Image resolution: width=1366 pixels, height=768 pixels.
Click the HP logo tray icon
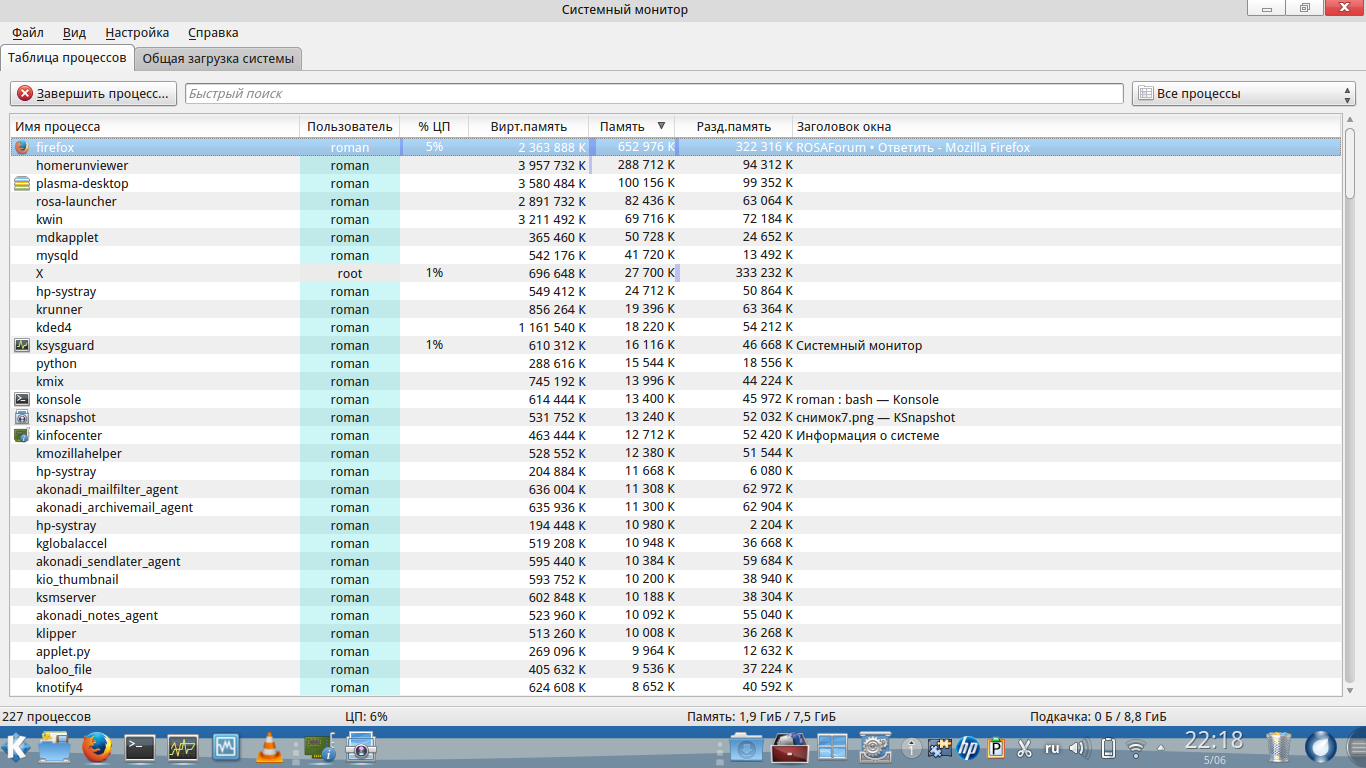coord(968,748)
